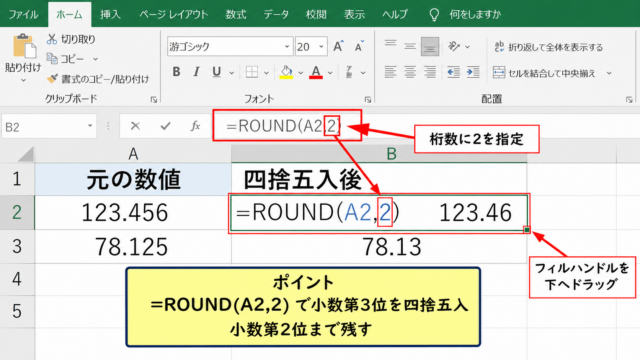
Task: Apply the yellow fill color bucket
Action: click(286, 72)
